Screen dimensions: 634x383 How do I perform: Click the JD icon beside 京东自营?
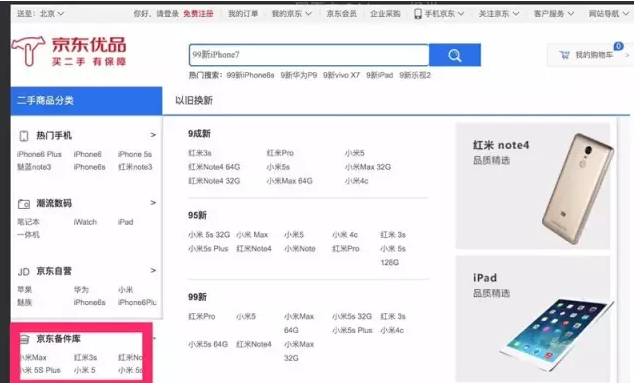pos(24,271)
